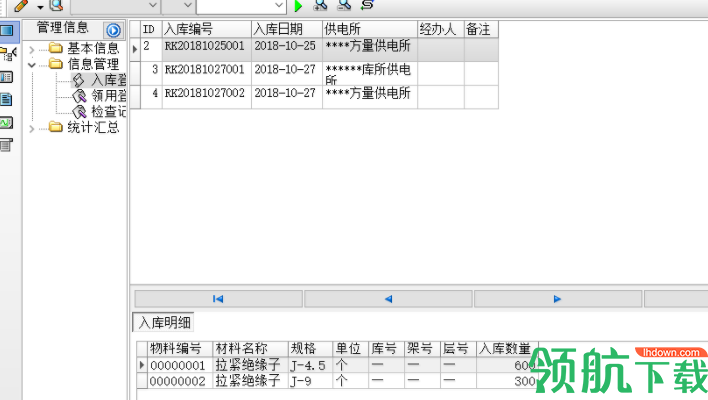Click the 层号 column header
Image resolution: width=708 pixels, height=400 pixels.
pos(458,349)
